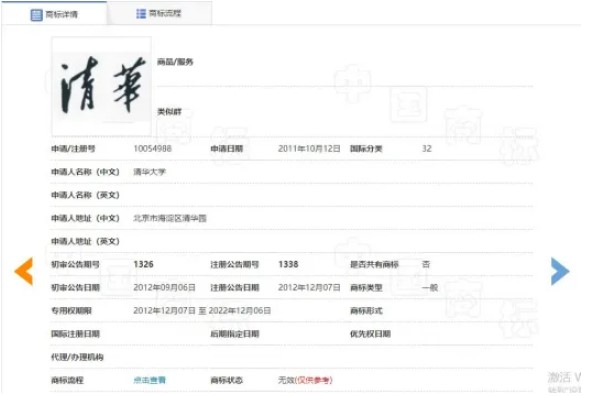The width and height of the screenshot is (594, 396).
Task: Click the 清華 trademark image
Action: pos(102,86)
